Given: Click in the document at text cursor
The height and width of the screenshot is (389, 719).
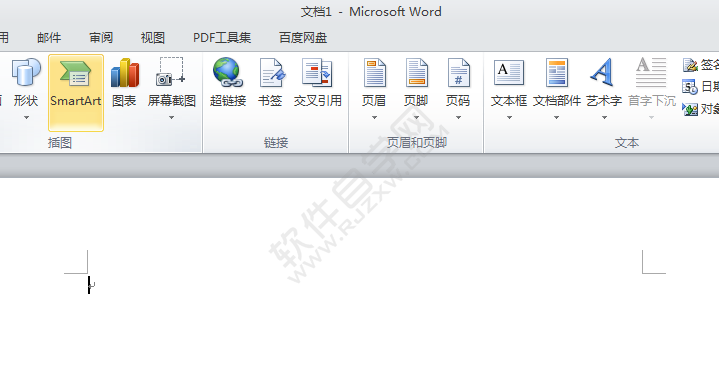Looking at the screenshot, I should pos(89,285).
